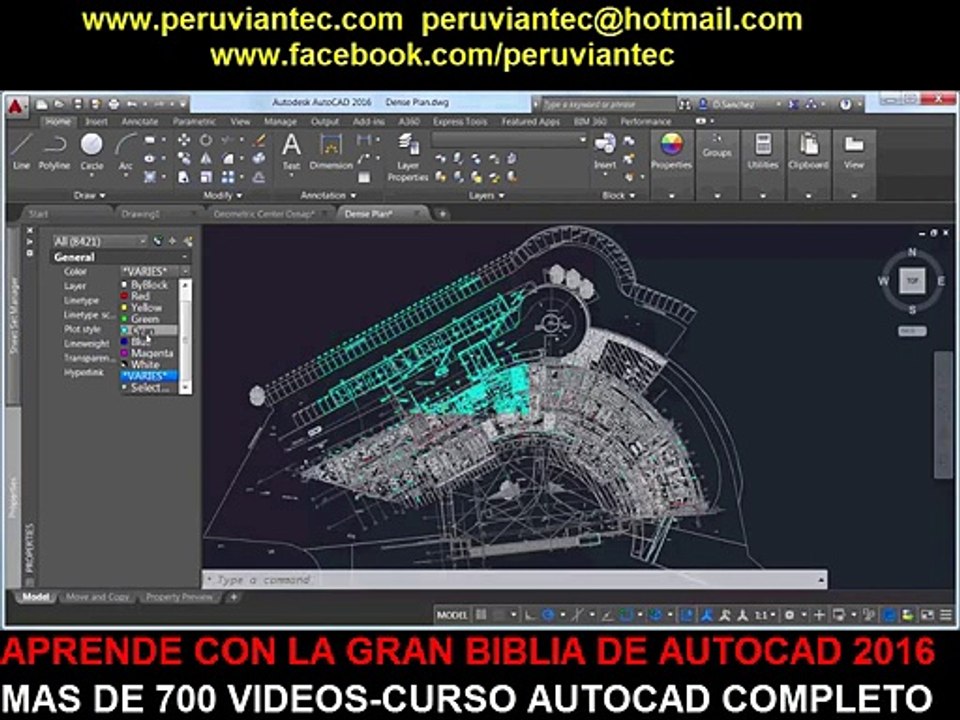960x720 pixels.
Task: Click the keyword search box in title bar
Action: coord(609,104)
